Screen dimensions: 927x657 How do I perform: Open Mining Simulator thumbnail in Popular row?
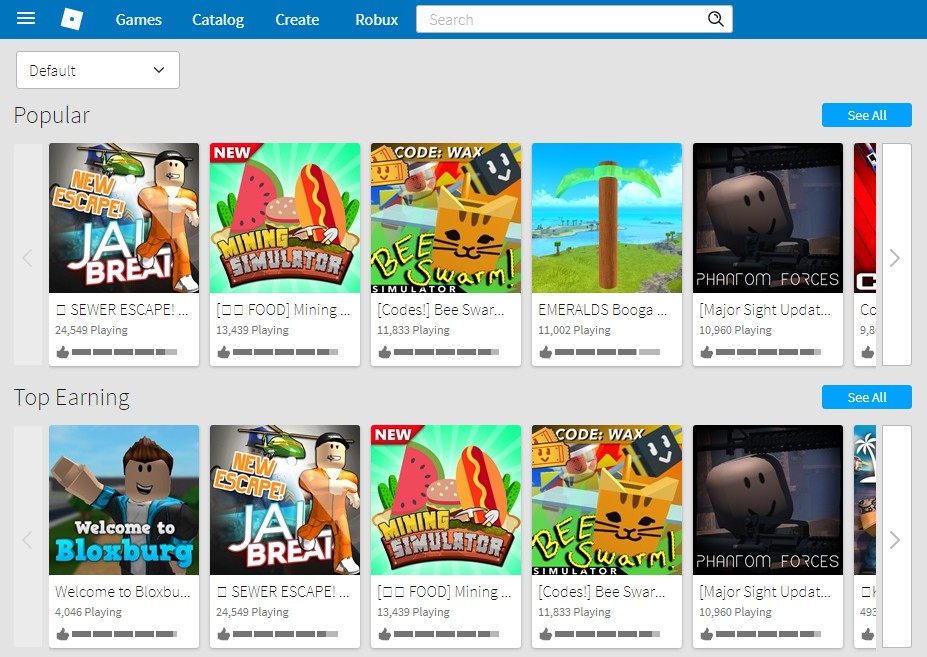[x=285, y=218]
